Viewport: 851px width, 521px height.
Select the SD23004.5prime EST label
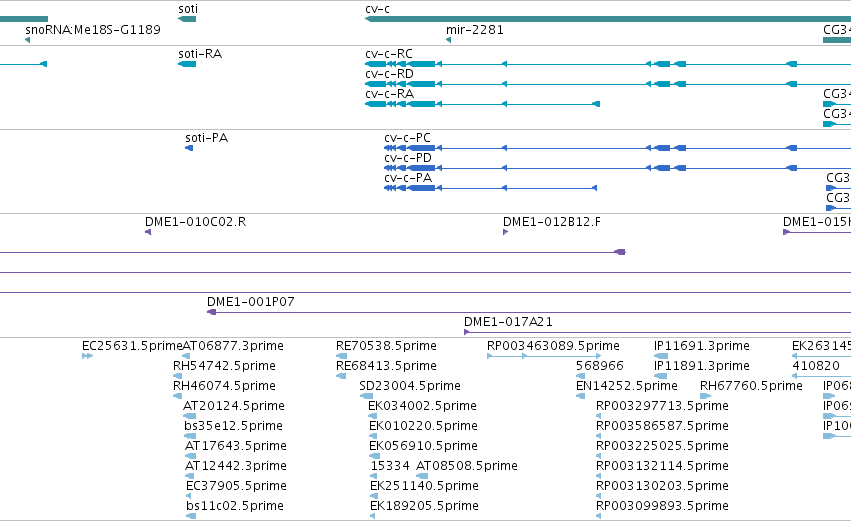[x=410, y=386]
